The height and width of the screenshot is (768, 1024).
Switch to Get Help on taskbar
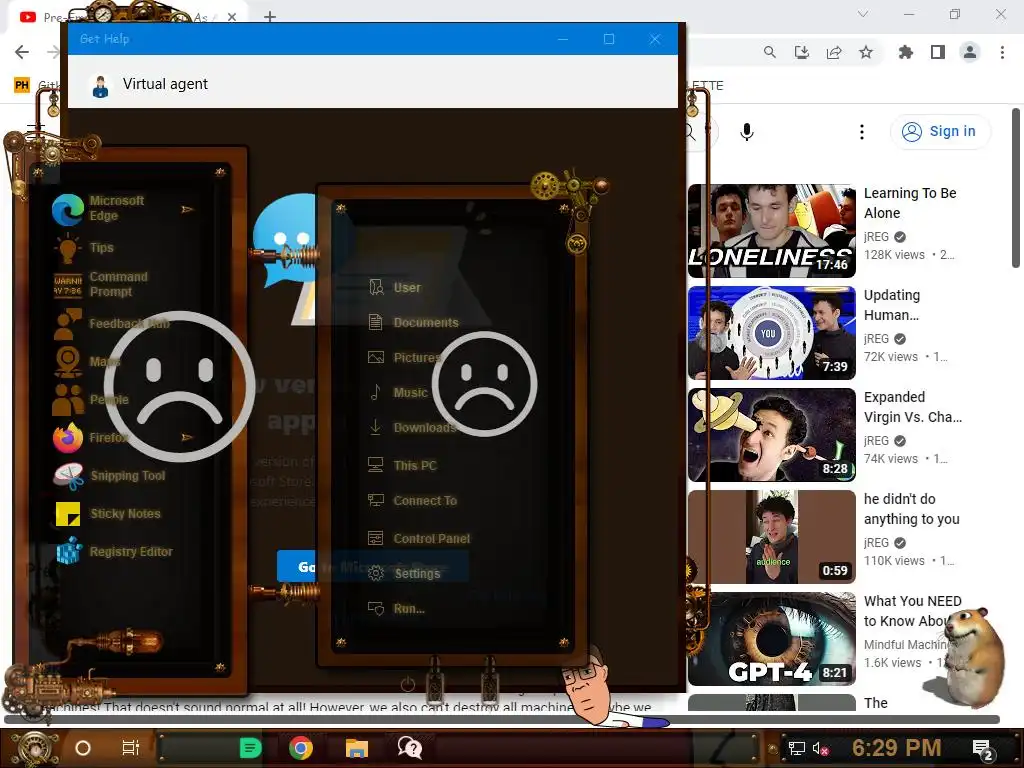point(410,748)
